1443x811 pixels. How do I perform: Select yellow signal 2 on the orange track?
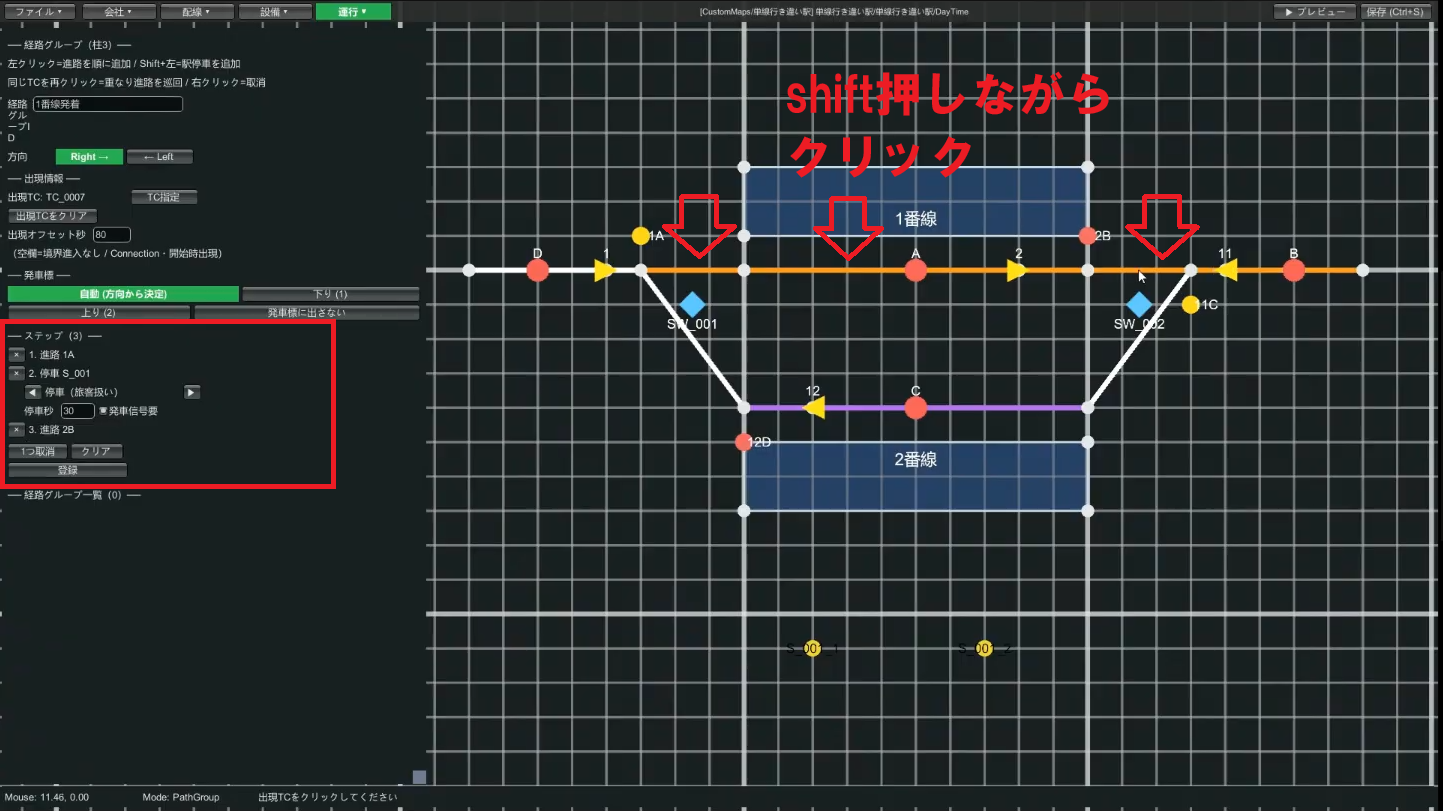(1017, 270)
